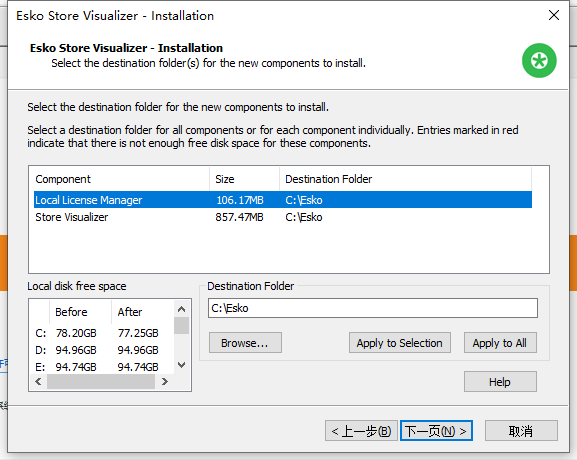577x460 pixels.
Task: Open the Browse... folder dialog
Action: click(x=245, y=343)
